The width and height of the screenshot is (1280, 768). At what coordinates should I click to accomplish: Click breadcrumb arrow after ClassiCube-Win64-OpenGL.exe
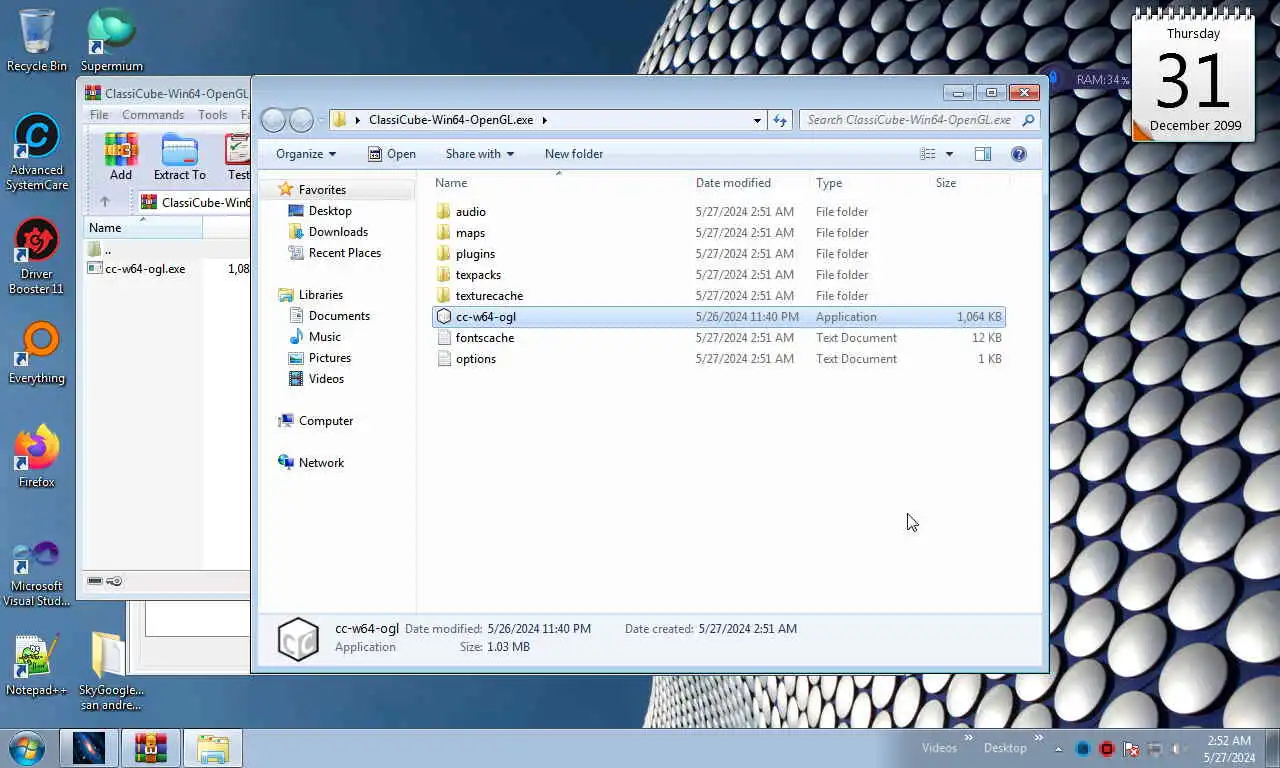coord(545,120)
